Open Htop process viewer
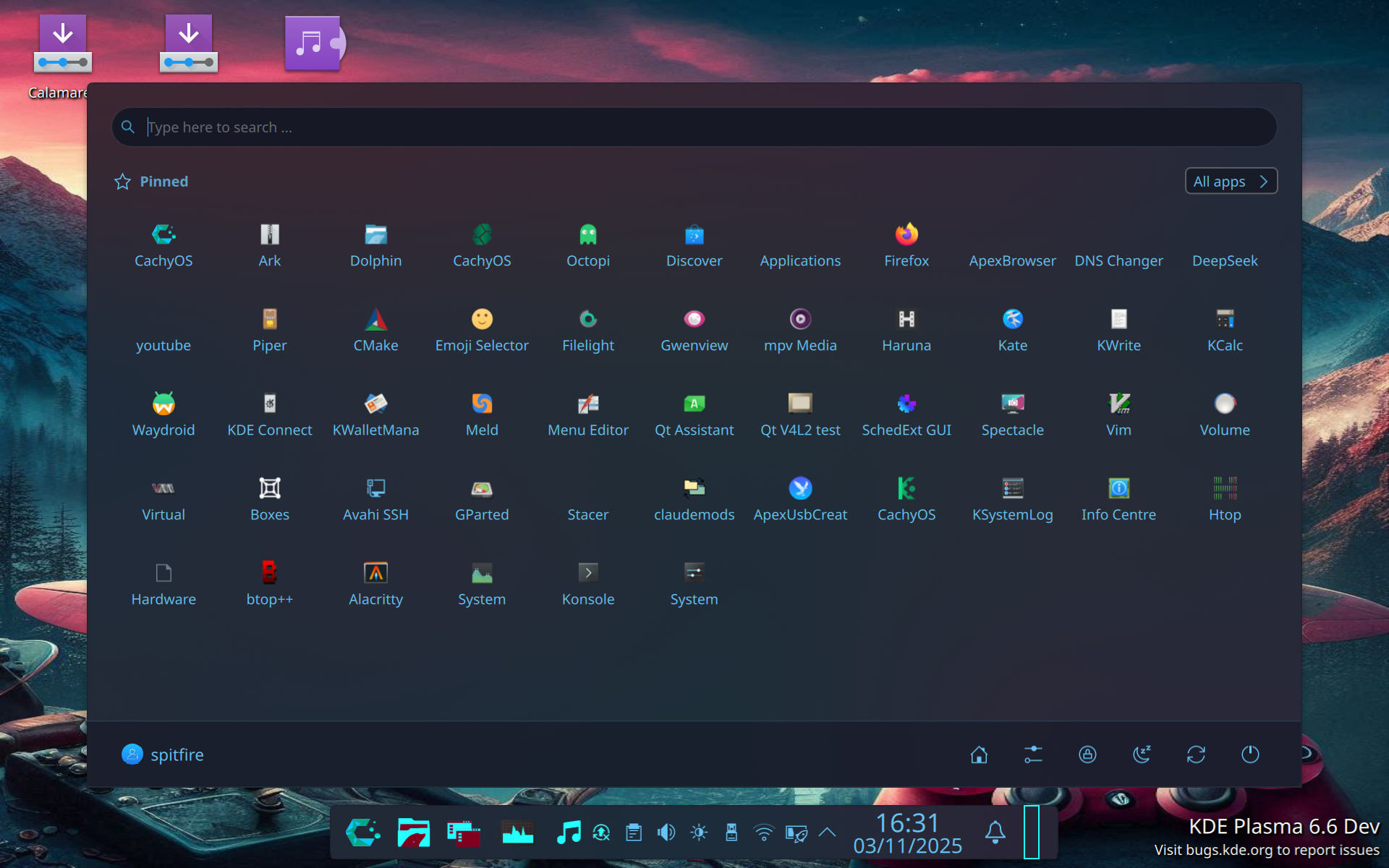Screen dimensions: 1389x868 1225,500
